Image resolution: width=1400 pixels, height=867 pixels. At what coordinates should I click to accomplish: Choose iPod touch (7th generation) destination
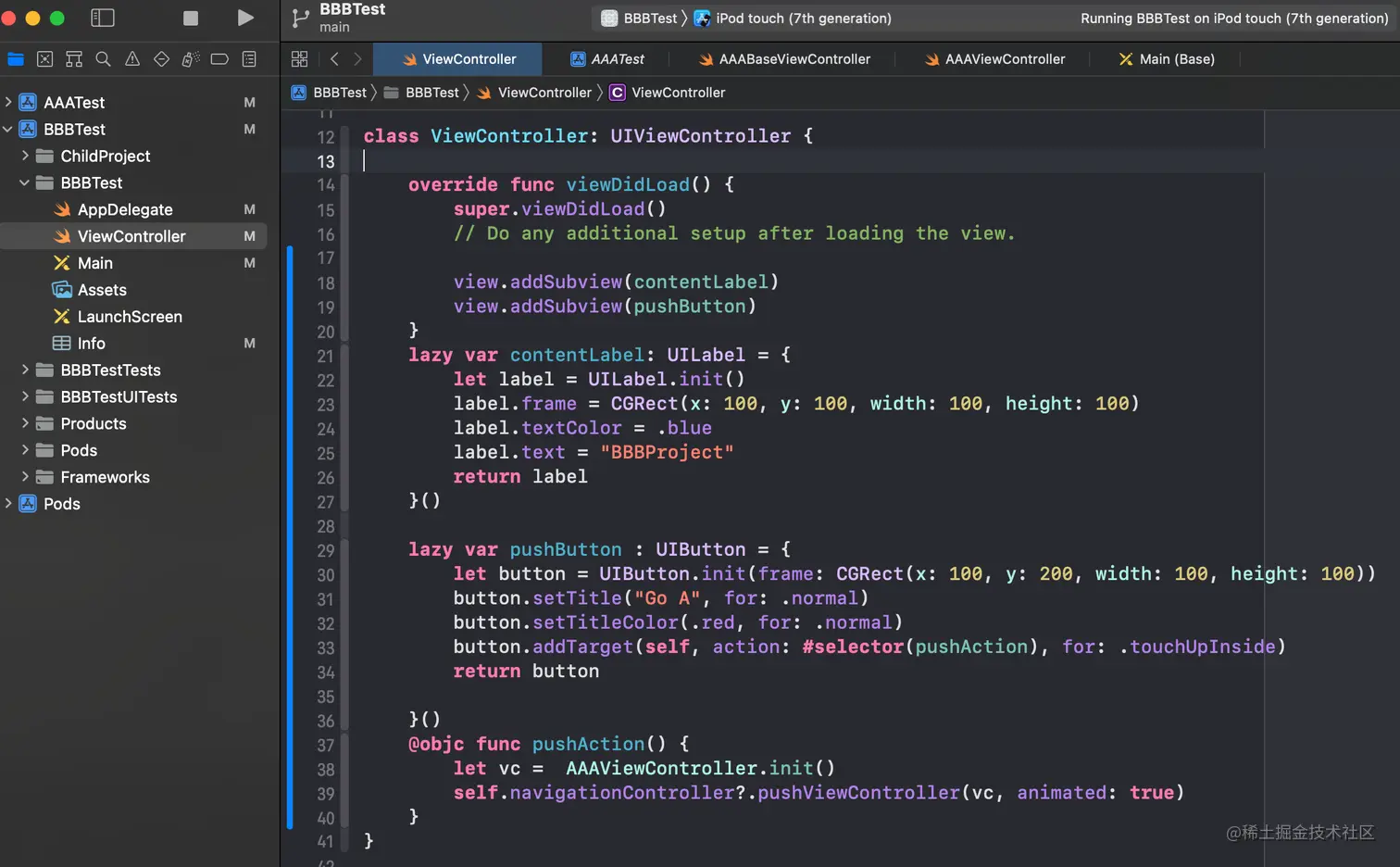tap(793, 19)
